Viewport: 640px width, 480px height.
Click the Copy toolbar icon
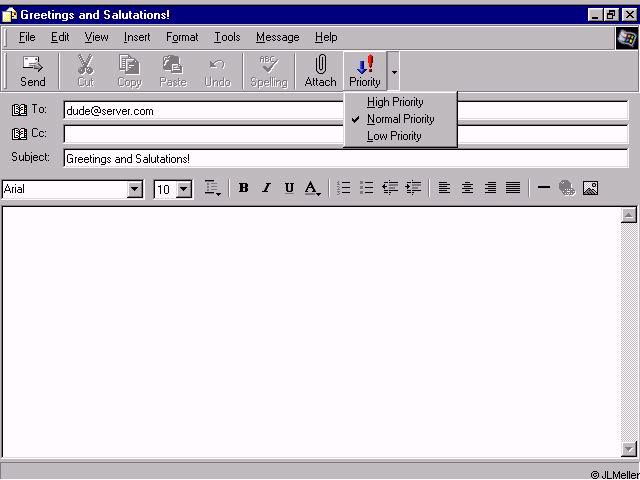pyautogui.click(x=129, y=64)
